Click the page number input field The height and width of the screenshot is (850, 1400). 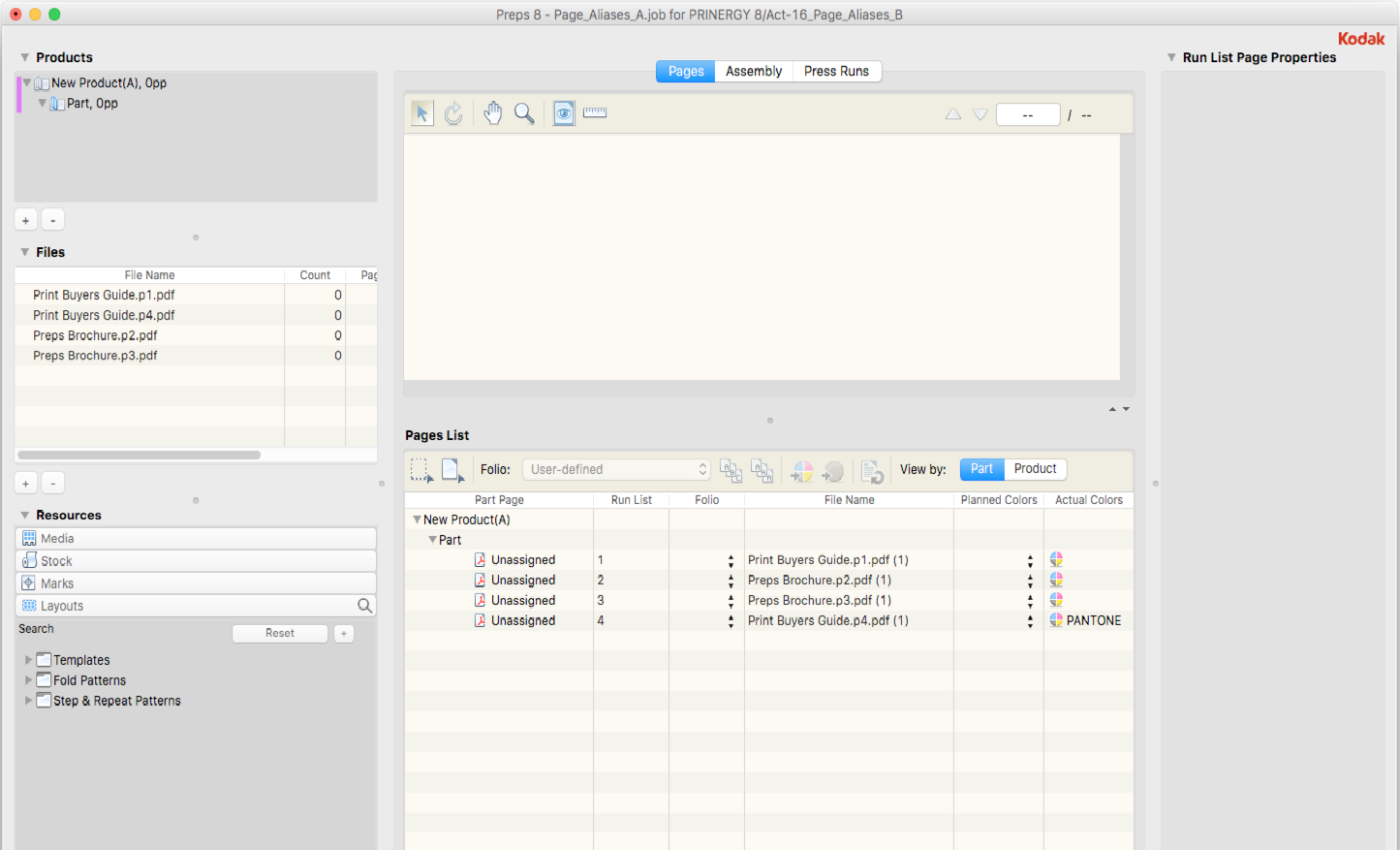pyautogui.click(x=1028, y=114)
